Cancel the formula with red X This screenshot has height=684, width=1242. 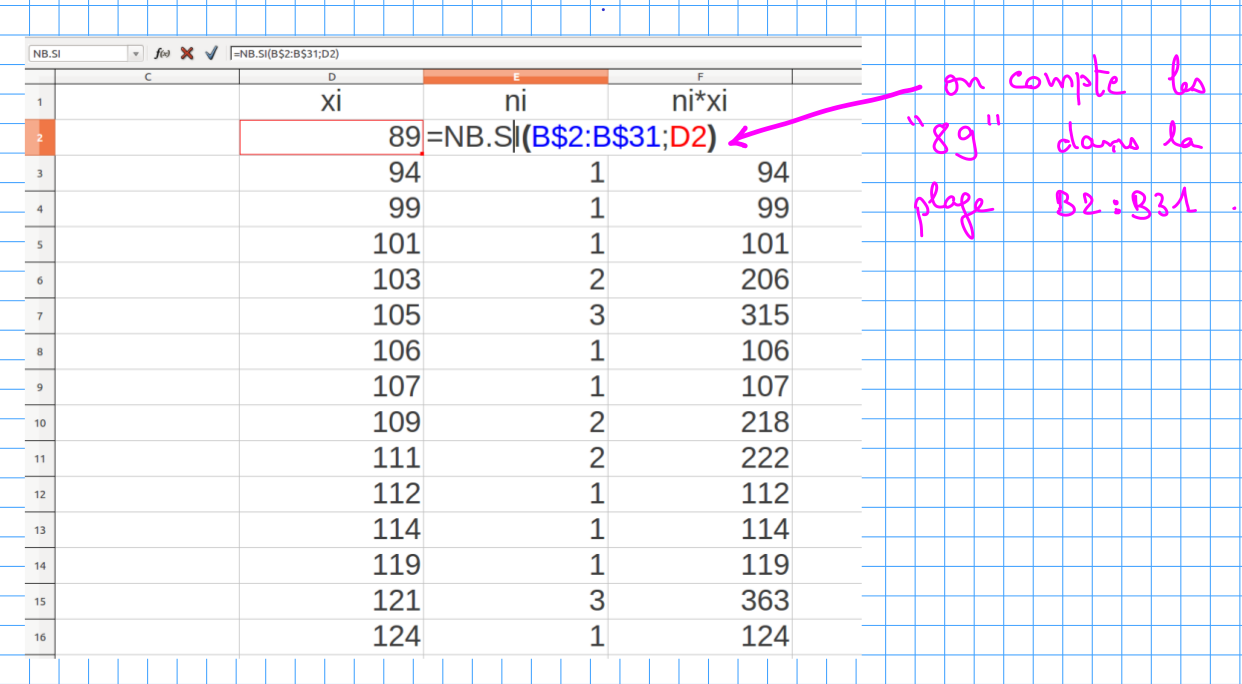tap(187, 54)
